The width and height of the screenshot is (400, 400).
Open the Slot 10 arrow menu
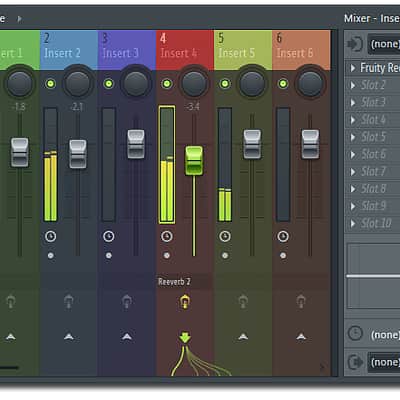(x=353, y=223)
